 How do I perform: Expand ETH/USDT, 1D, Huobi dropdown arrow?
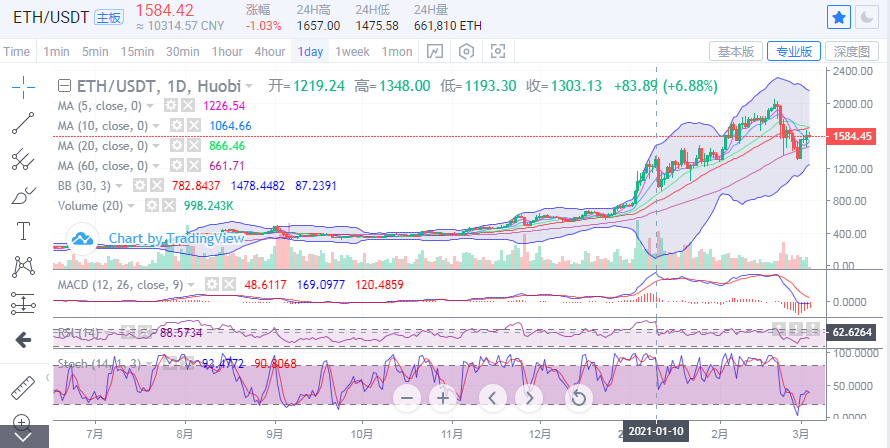point(249,87)
